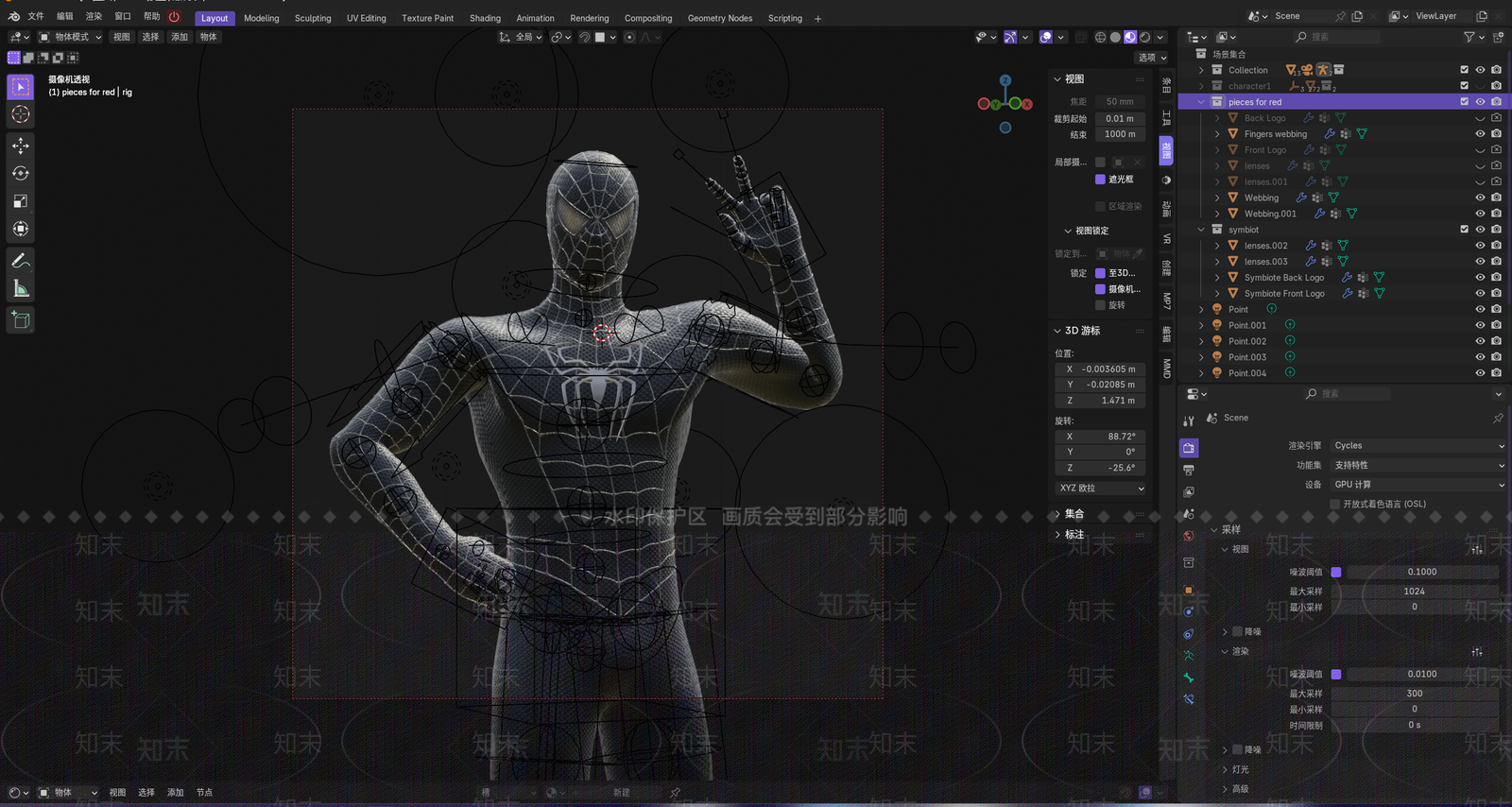Click the 新建 button in bottom editor
The height and width of the screenshot is (807, 1512).
[621, 793]
